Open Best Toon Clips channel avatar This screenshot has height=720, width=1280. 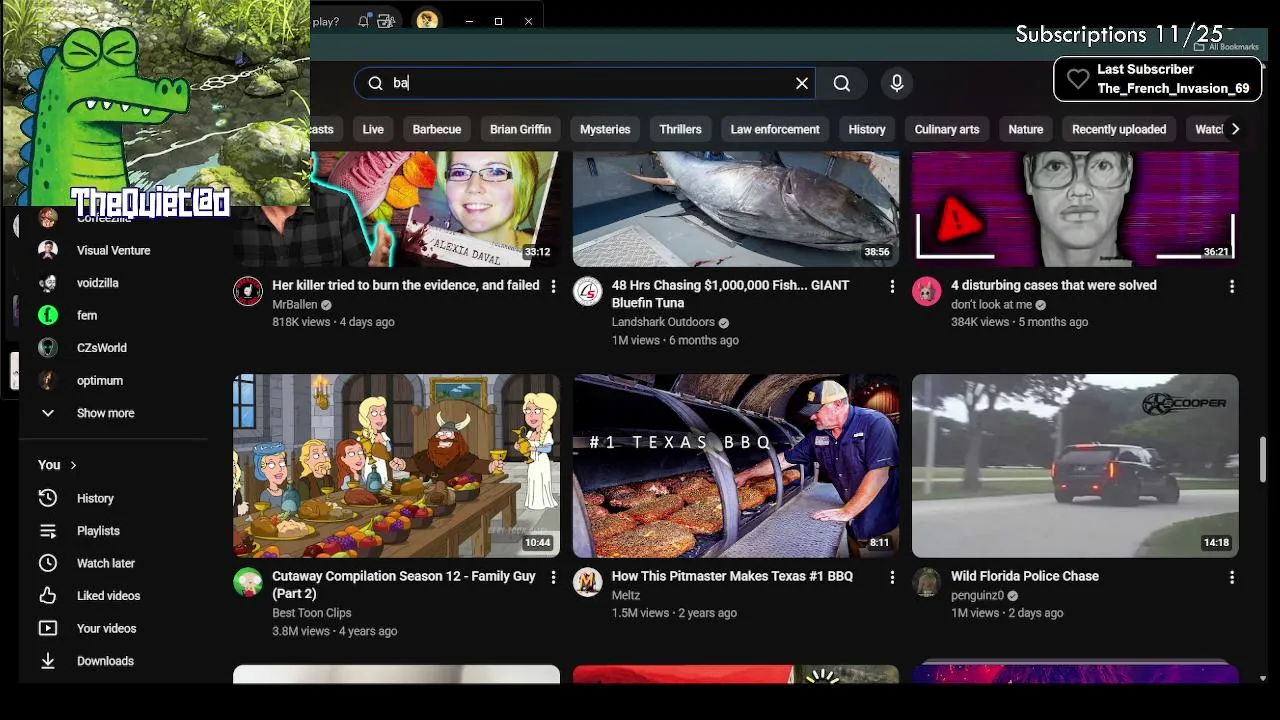click(x=248, y=582)
